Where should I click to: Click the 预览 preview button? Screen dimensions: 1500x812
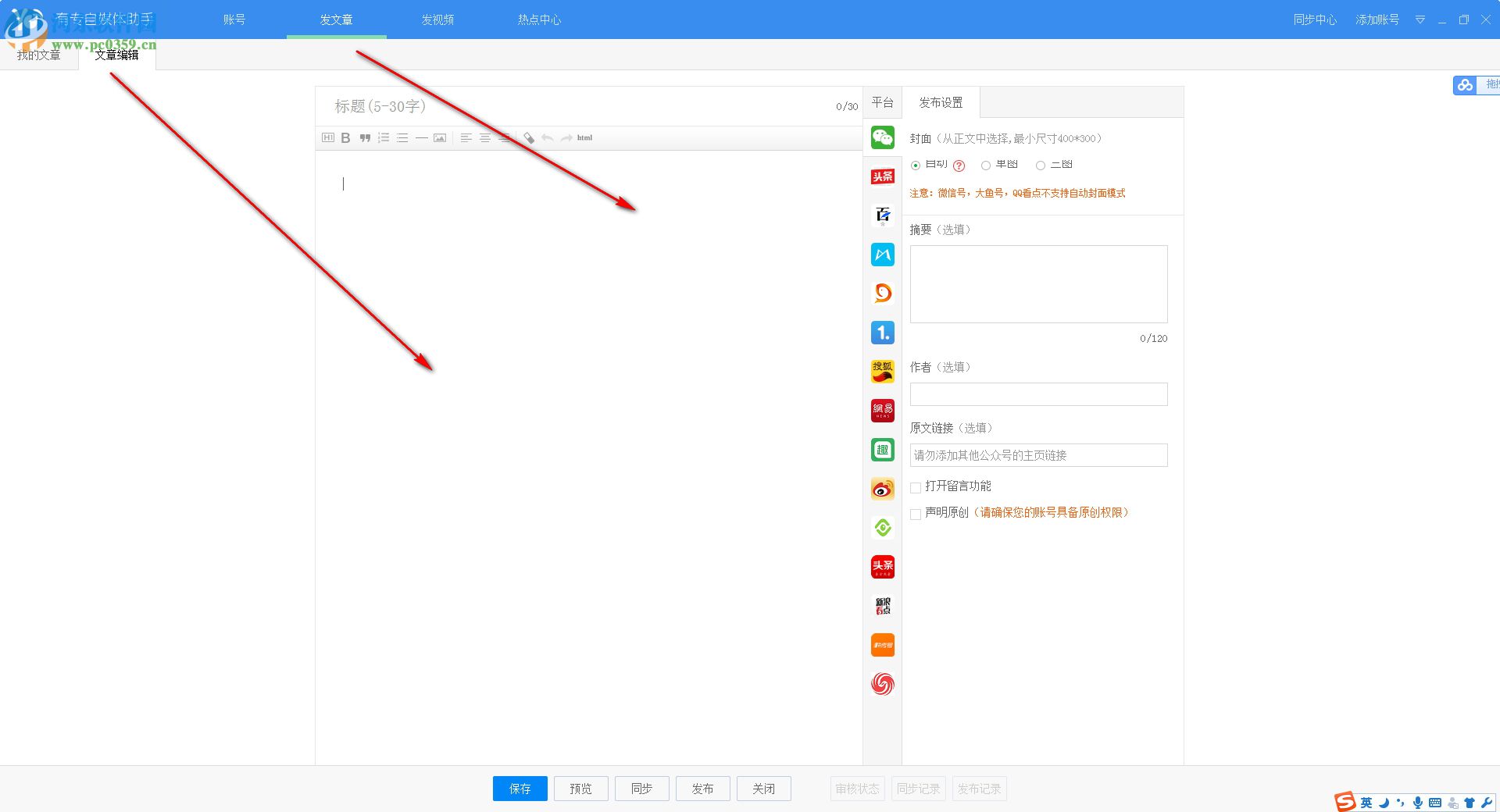click(581, 789)
